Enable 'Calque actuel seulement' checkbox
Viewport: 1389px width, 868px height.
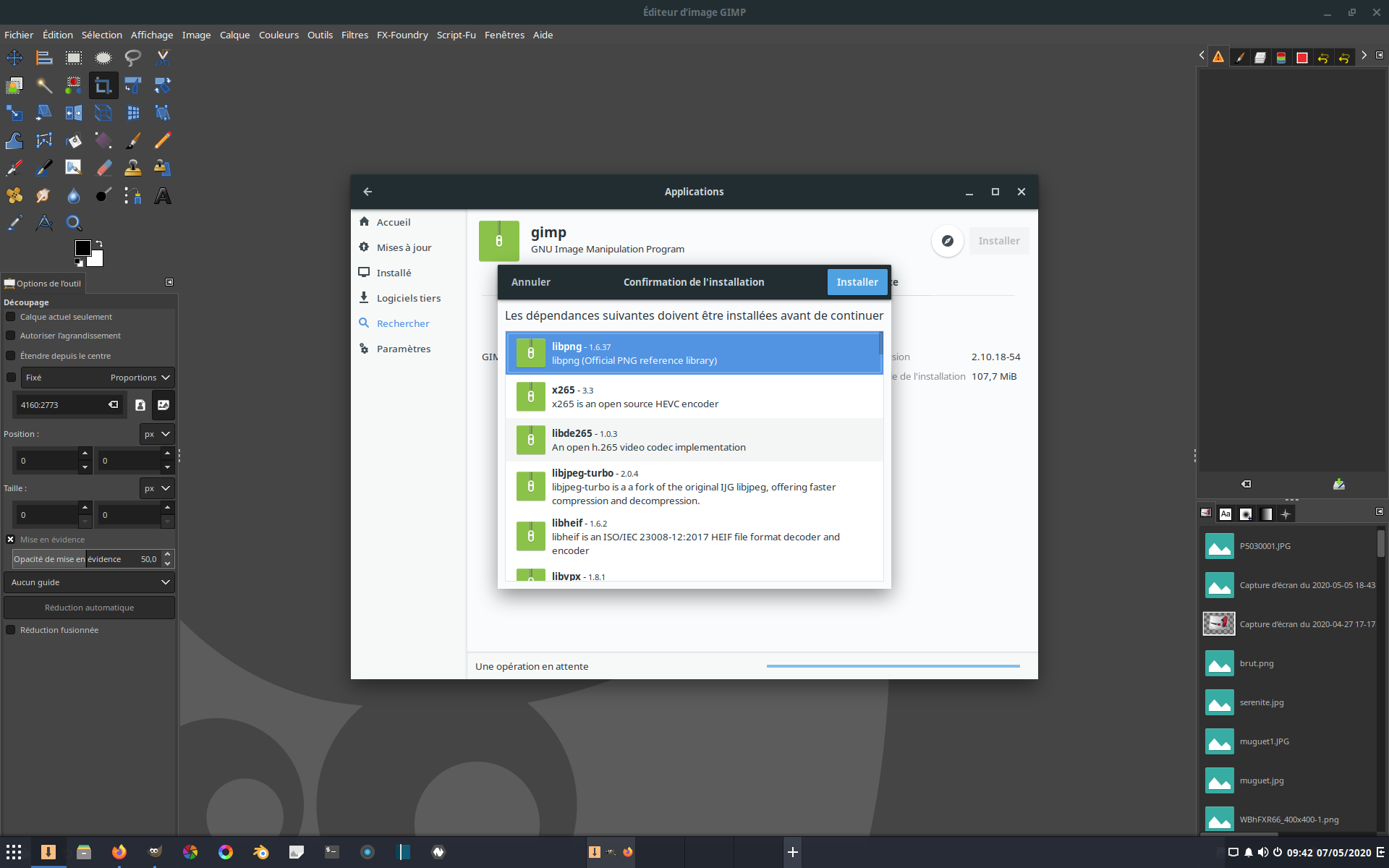point(11,317)
